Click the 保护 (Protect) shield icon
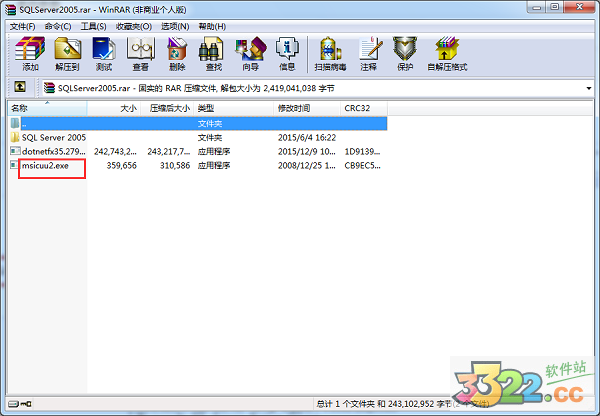Screen dimensions: 600x416 coord(405,49)
